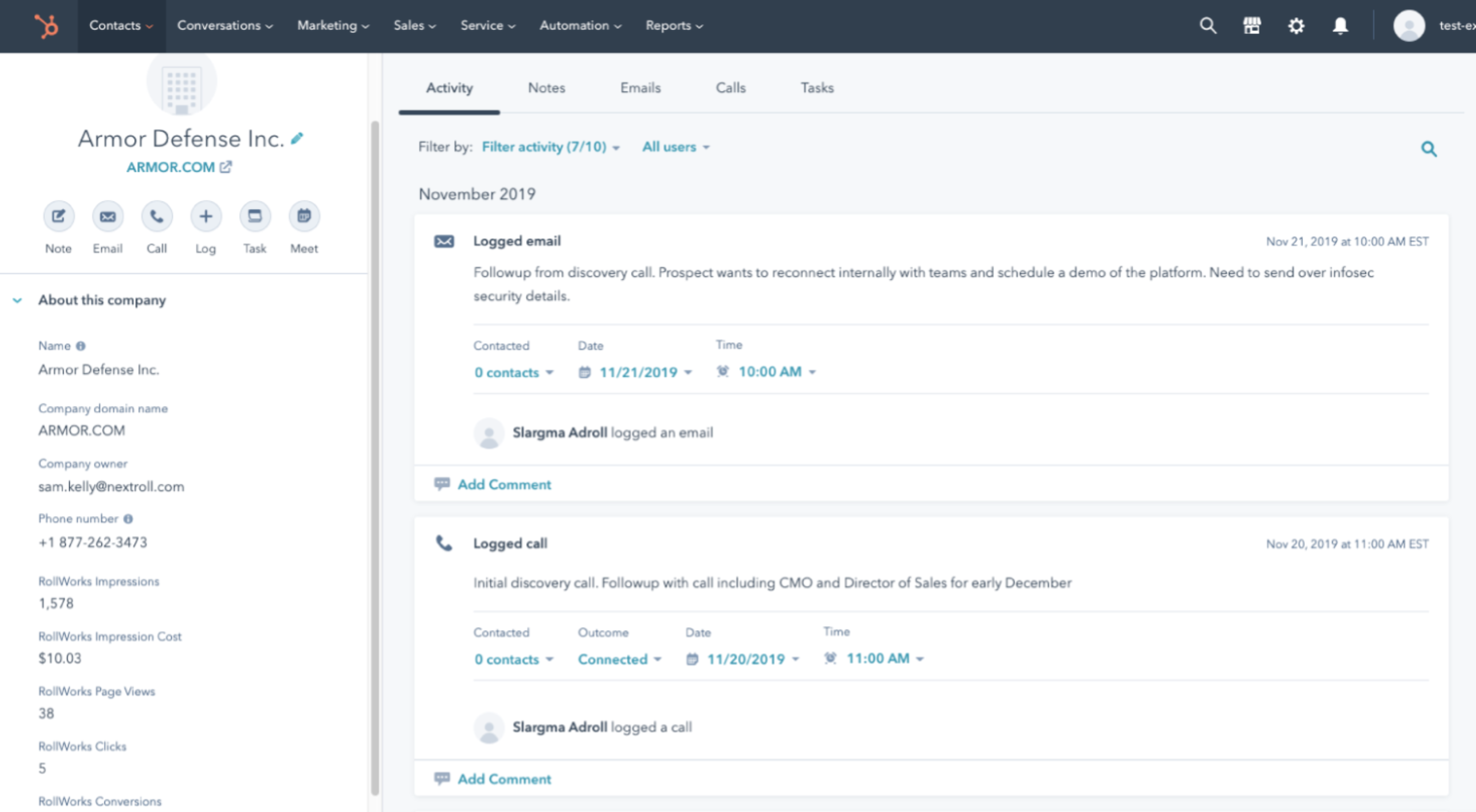Screen dimensions: 1476x812
Task: Click the Name field info icon
Action: click(x=81, y=346)
